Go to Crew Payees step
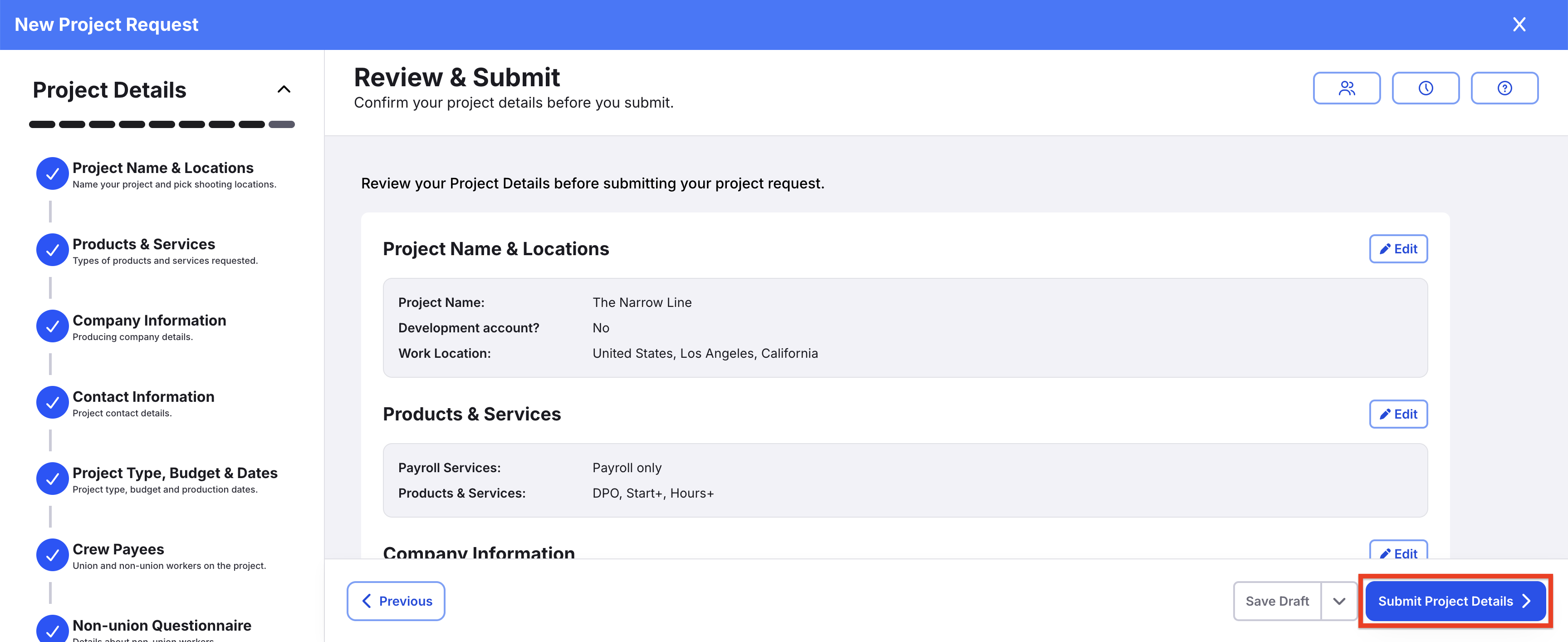 tap(118, 549)
